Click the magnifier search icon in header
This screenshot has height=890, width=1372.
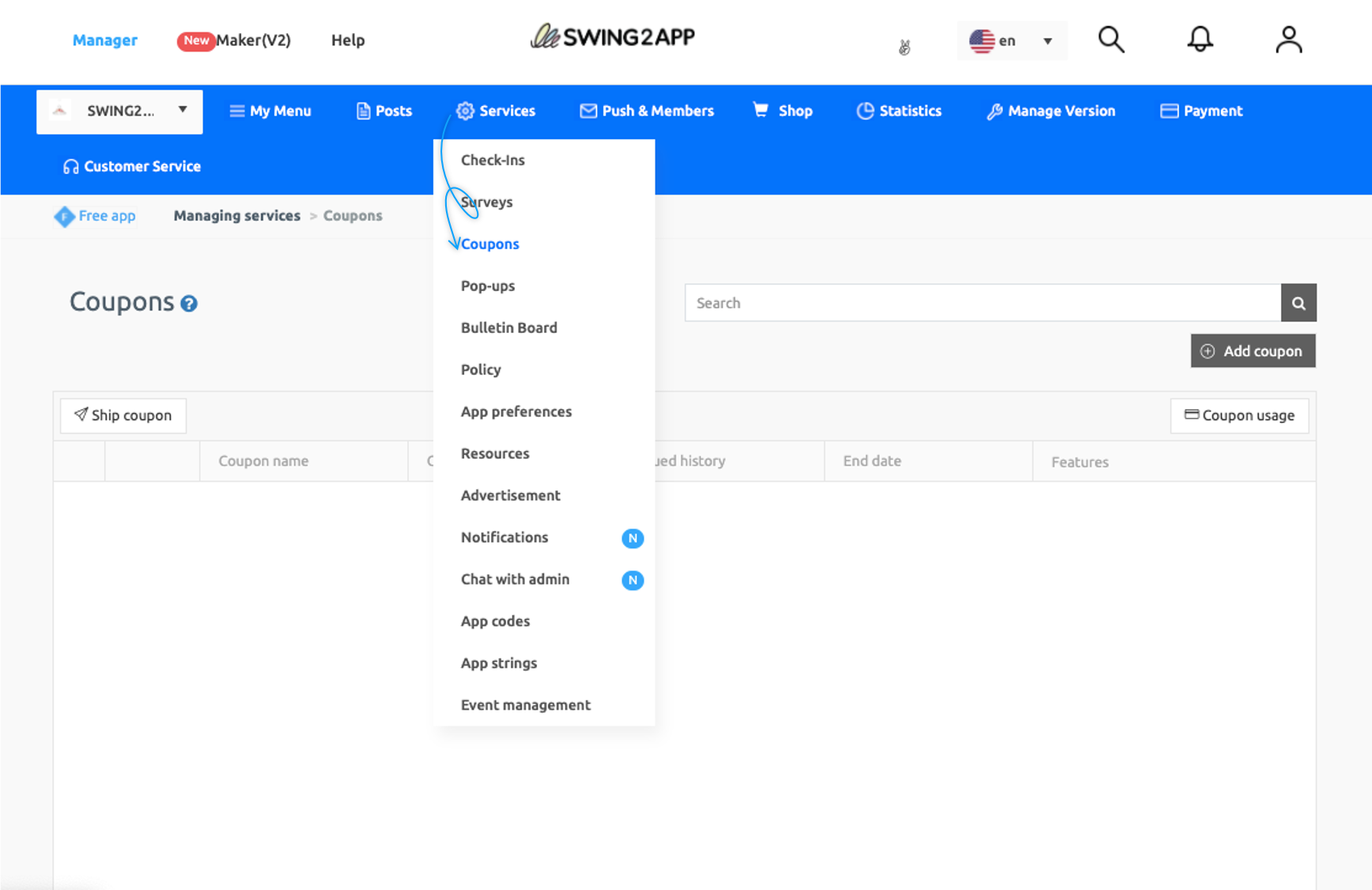pyautogui.click(x=1111, y=39)
